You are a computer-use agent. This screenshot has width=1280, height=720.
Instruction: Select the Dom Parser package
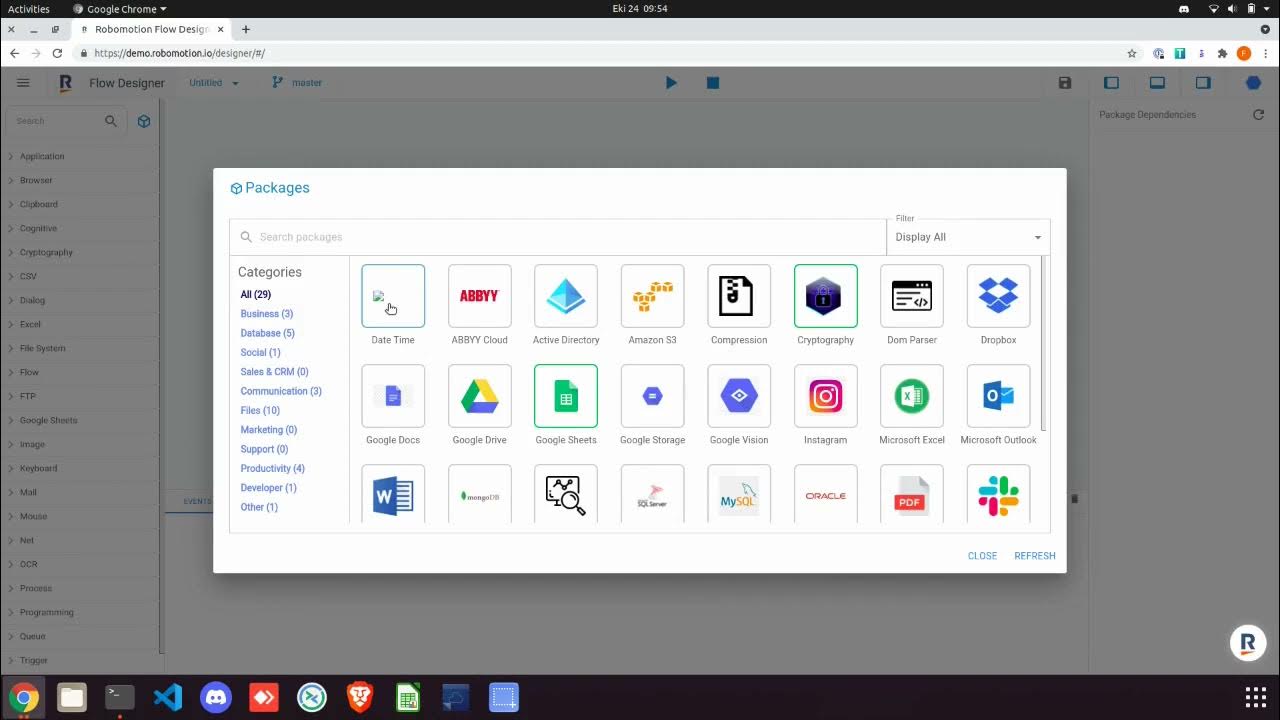912,296
